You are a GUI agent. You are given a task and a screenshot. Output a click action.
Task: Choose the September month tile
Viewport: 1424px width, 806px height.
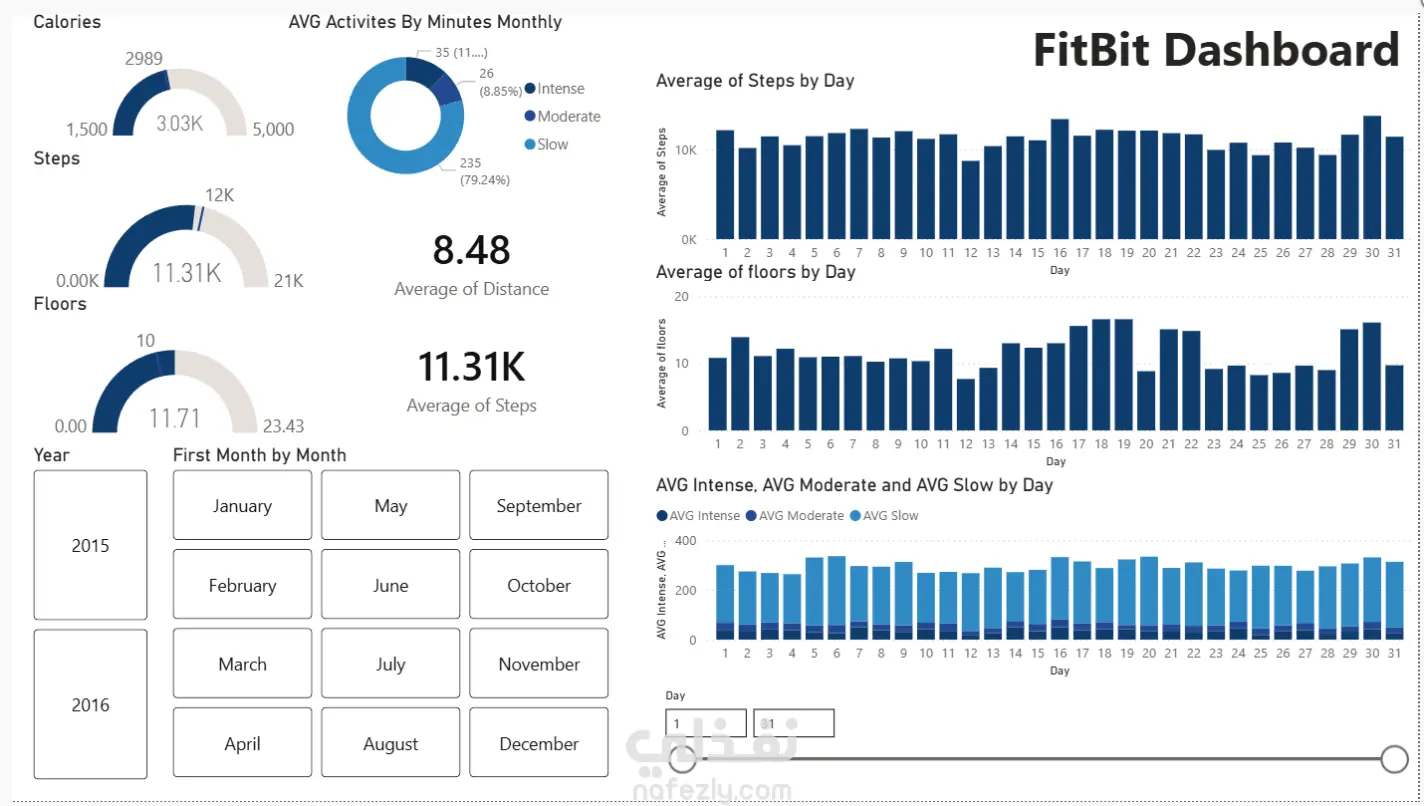[x=539, y=505]
